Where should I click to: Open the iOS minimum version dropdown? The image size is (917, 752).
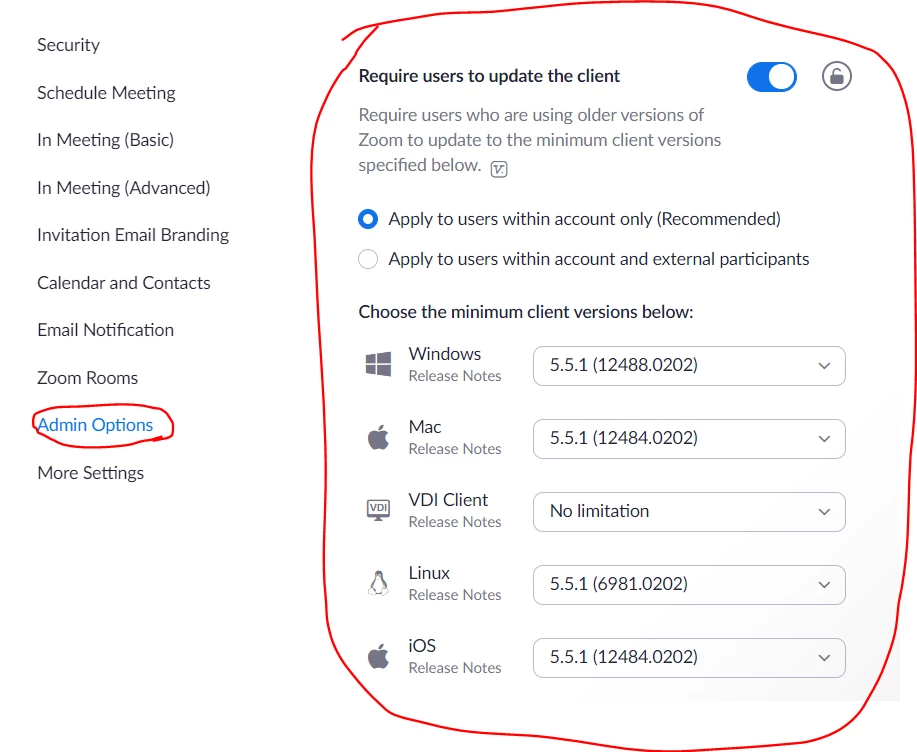[x=689, y=658]
